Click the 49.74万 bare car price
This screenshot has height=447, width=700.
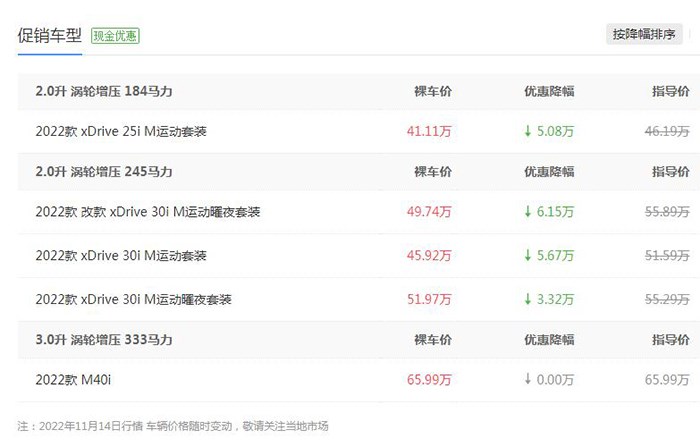(x=429, y=212)
